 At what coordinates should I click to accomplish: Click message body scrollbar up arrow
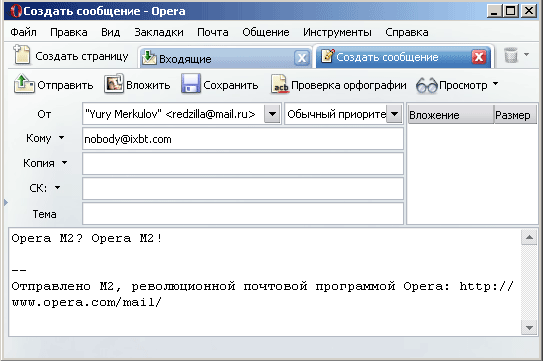point(529,237)
